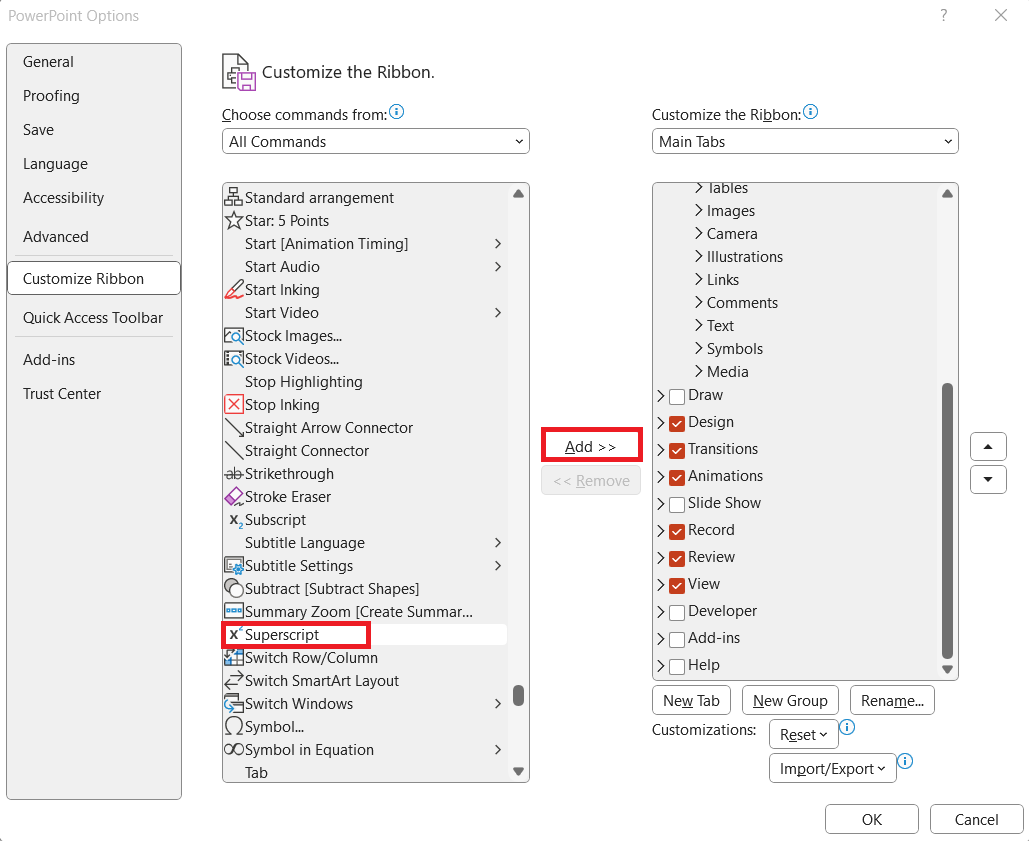Select the Switch SmartArt Layout icon
Image resolution: width=1029 pixels, height=841 pixels.
click(234, 680)
